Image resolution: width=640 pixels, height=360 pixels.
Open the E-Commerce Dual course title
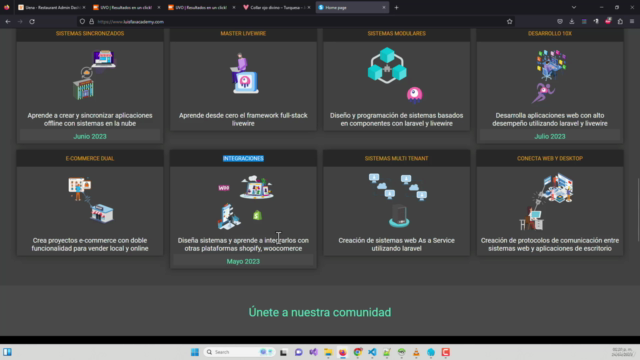tap(90, 158)
